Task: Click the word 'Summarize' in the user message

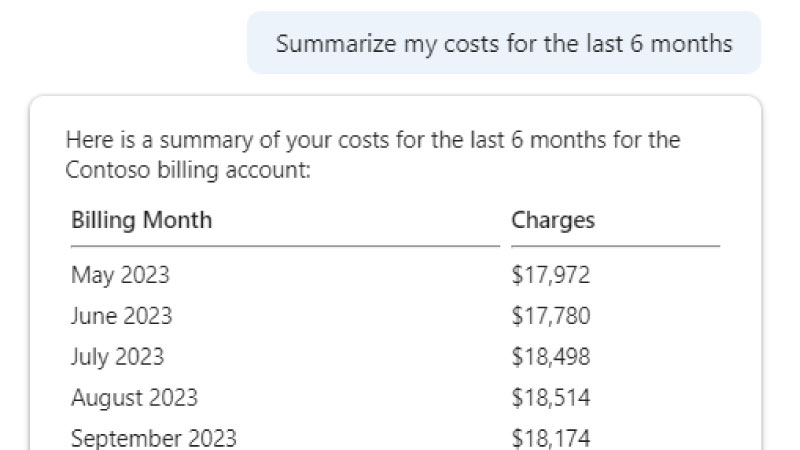Action: (336, 43)
